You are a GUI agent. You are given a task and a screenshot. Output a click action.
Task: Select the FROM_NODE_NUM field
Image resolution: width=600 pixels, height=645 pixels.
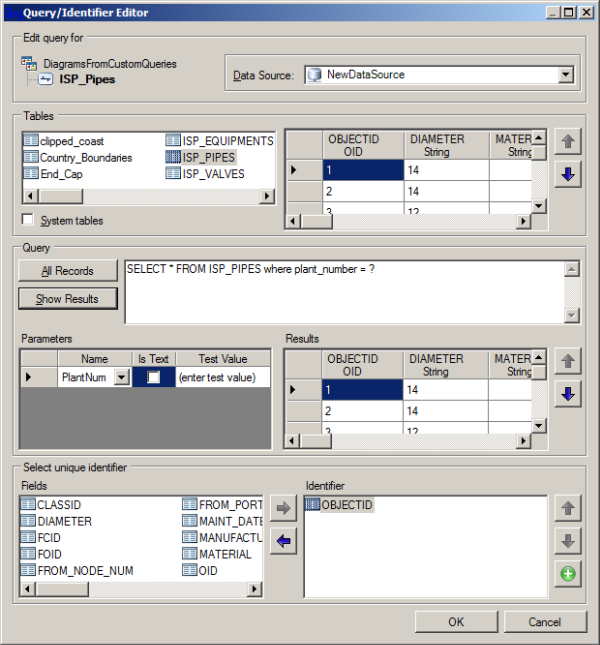click(77, 571)
